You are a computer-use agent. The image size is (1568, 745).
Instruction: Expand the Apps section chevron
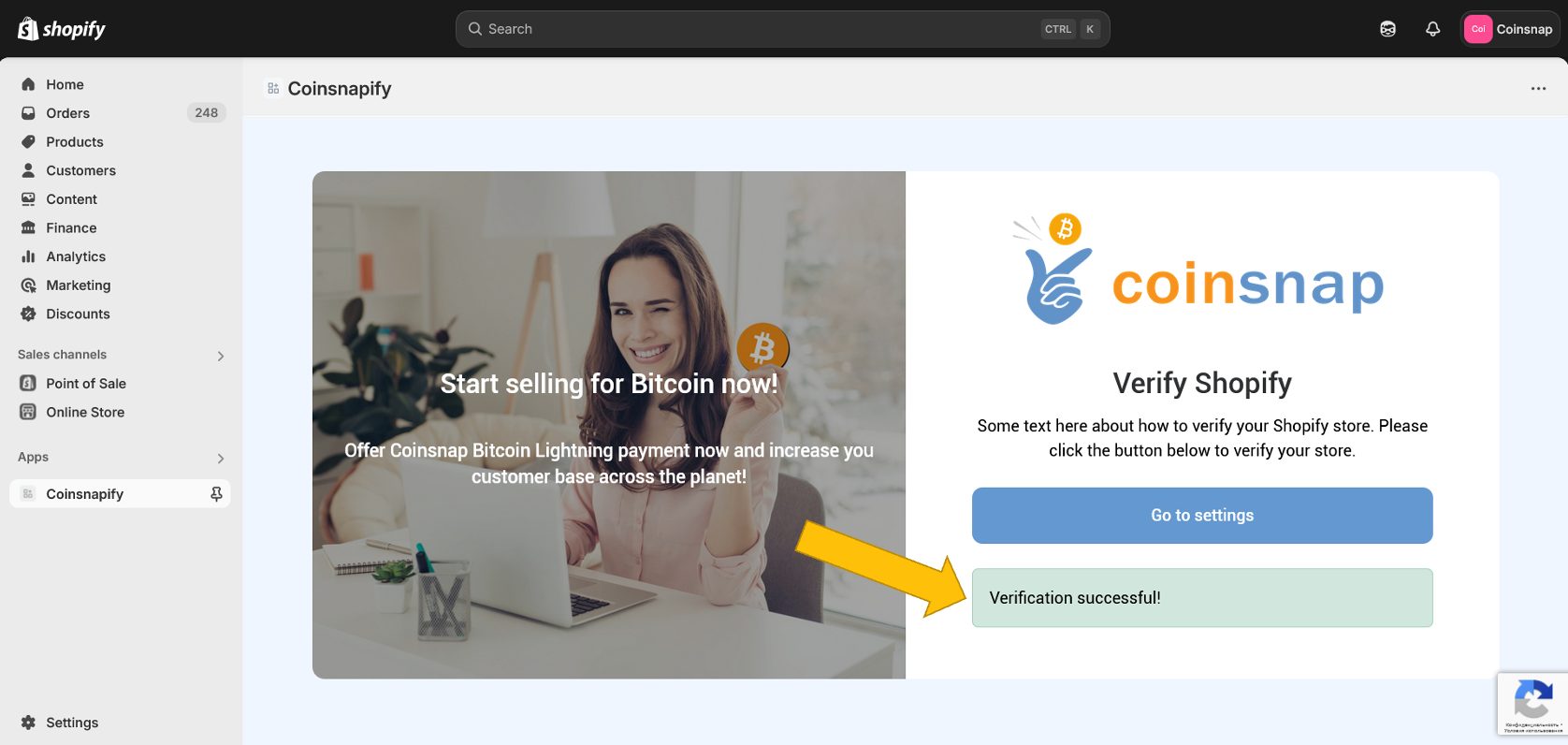click(x=221, y=458)
